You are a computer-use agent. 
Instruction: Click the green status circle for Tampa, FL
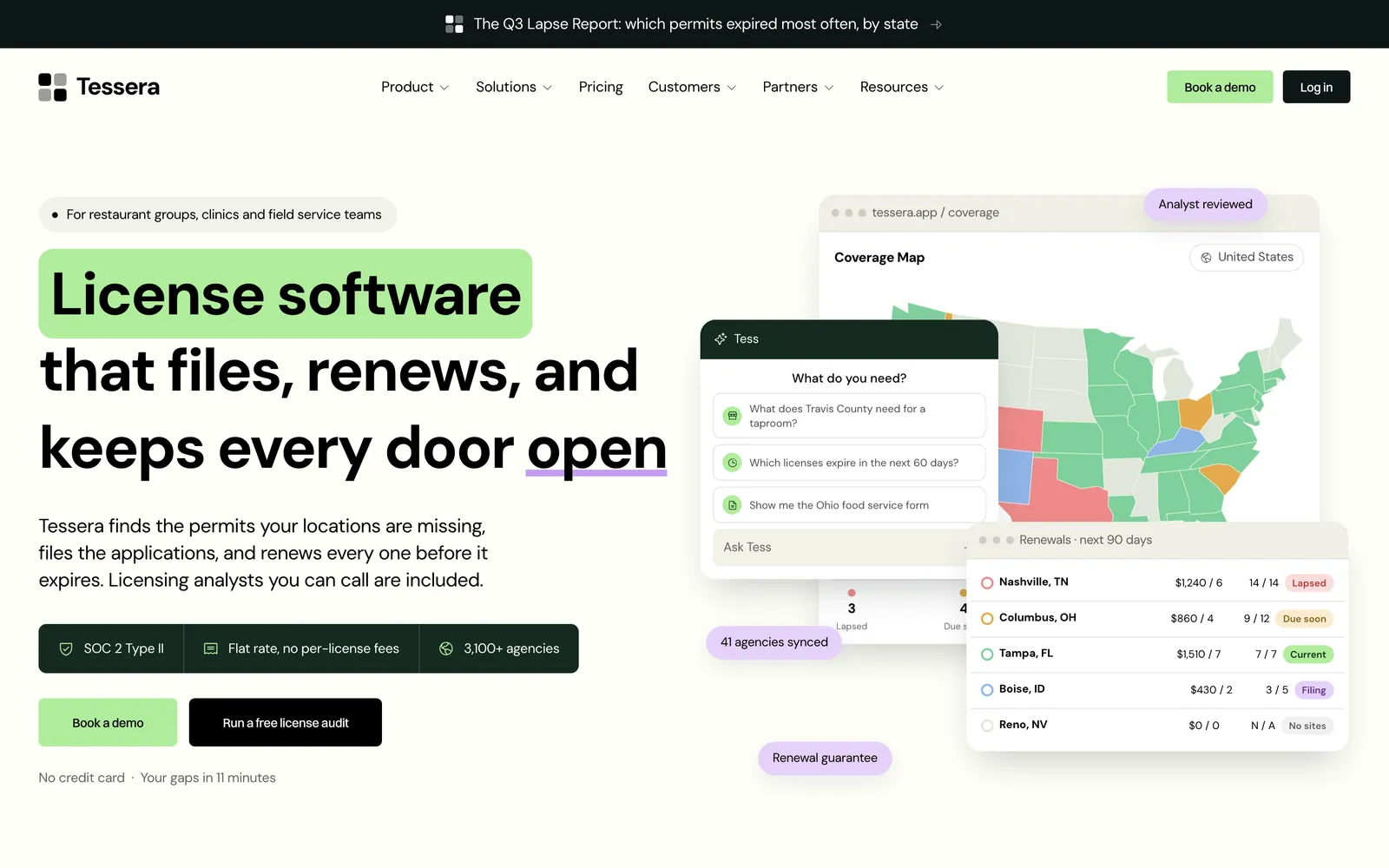point(987,654)
